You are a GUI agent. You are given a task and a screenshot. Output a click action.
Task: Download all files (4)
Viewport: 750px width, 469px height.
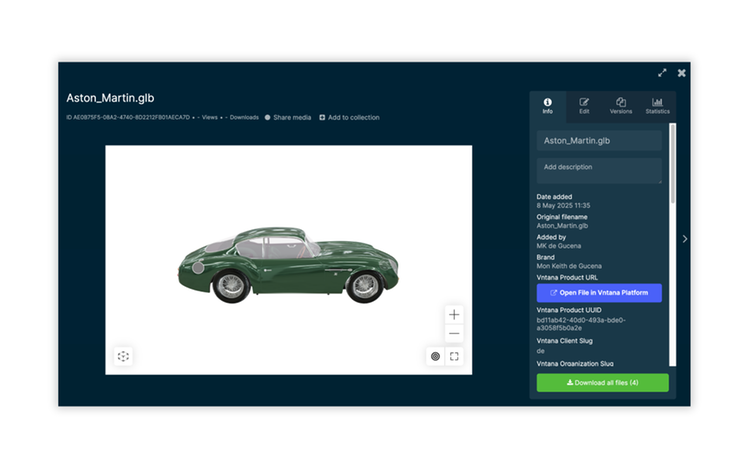(x=602, y=382)
